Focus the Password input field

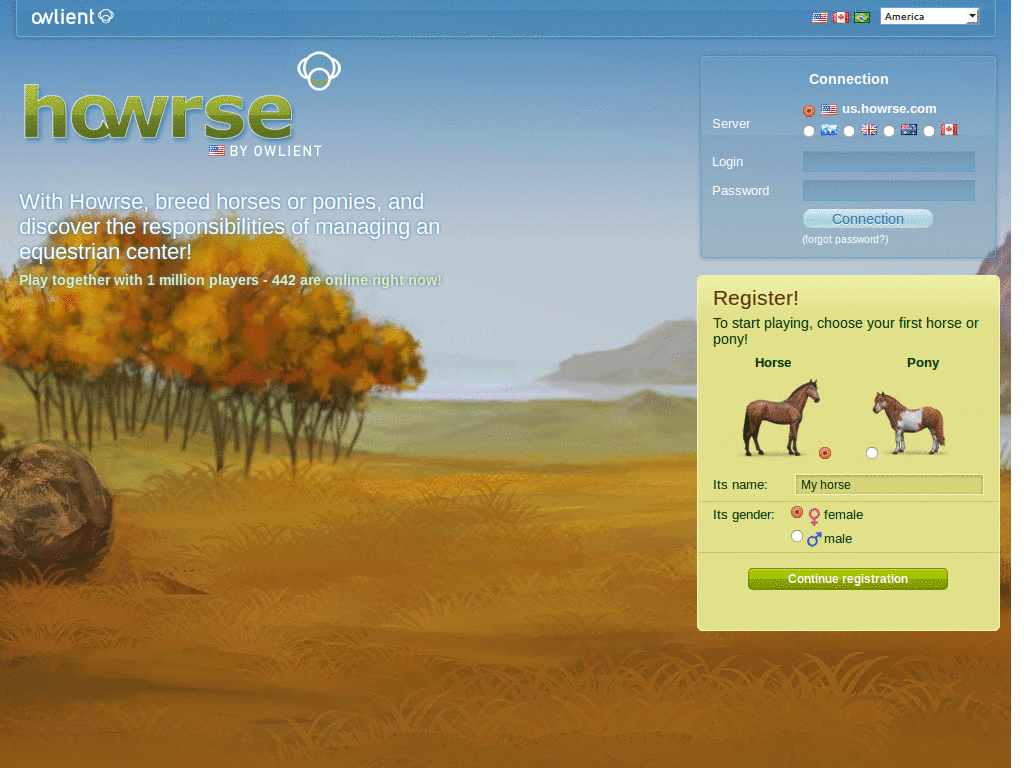point(888,191)
